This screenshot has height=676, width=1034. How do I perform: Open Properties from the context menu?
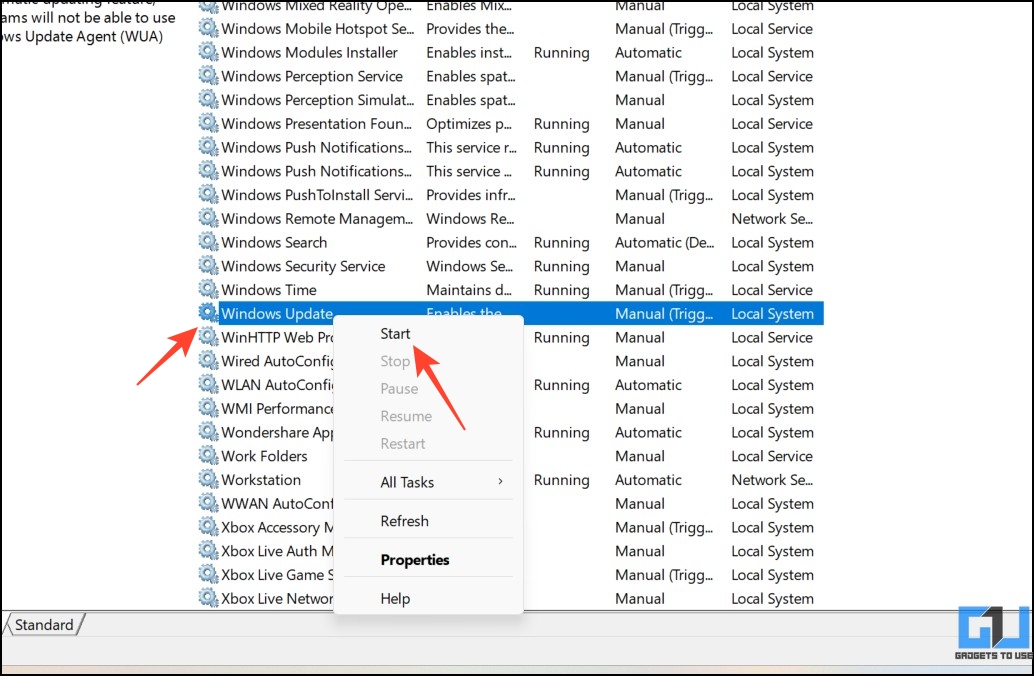click(x=415, y=560)
